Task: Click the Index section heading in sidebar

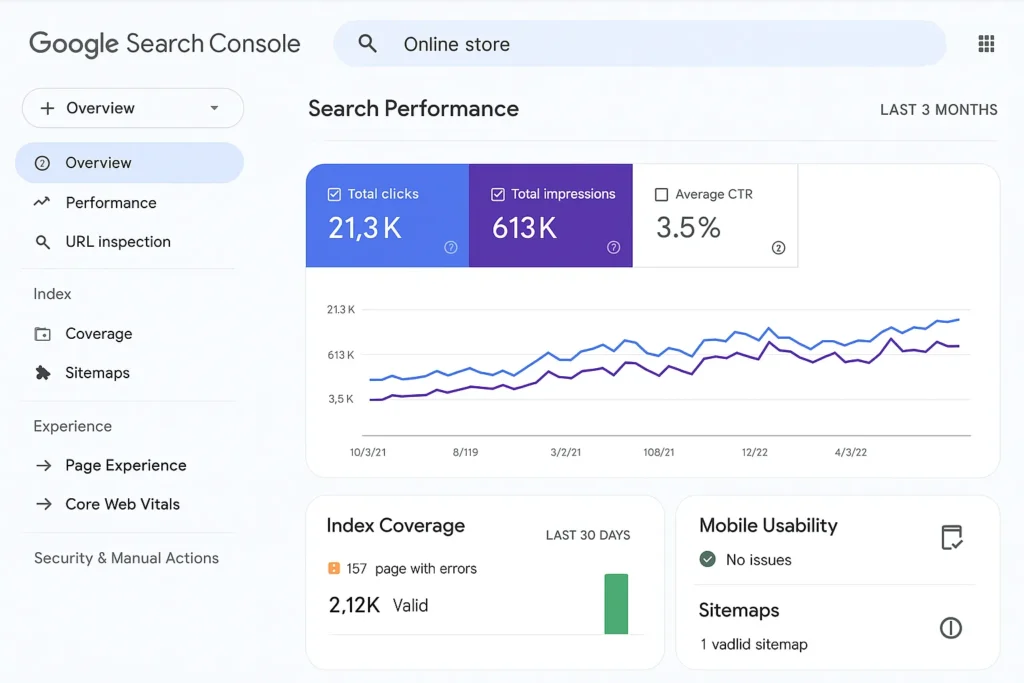Action: 52,294
